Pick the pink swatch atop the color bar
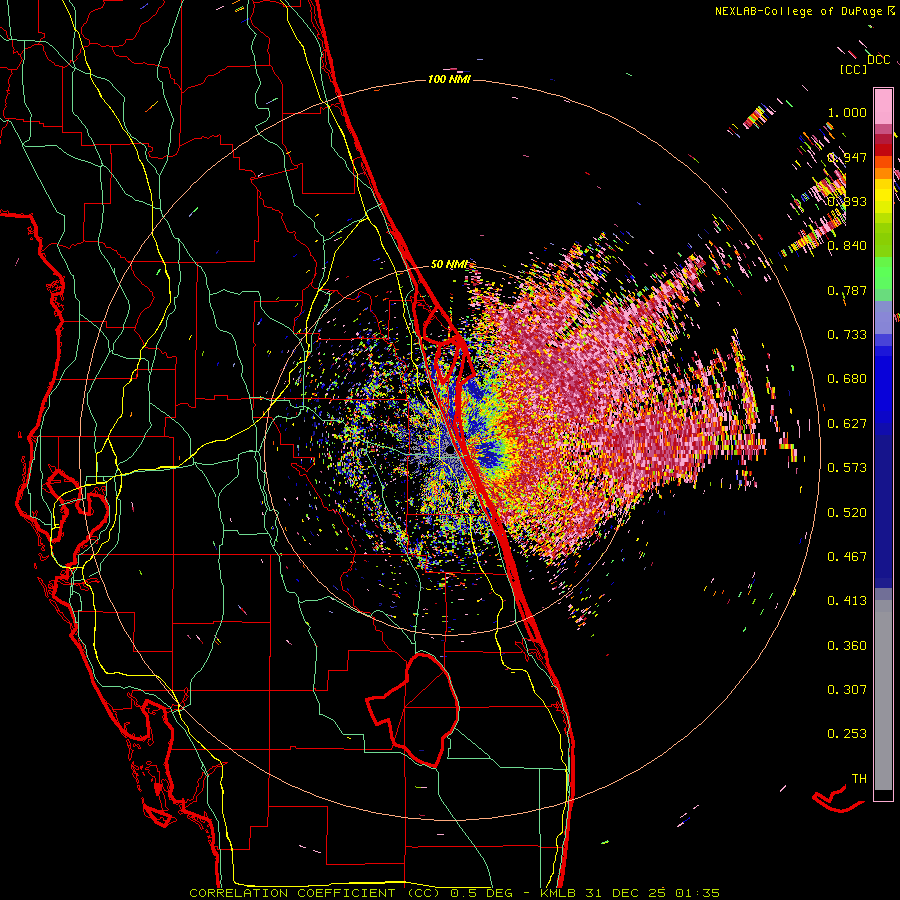 pyautogui.click(x=883, y=106)
